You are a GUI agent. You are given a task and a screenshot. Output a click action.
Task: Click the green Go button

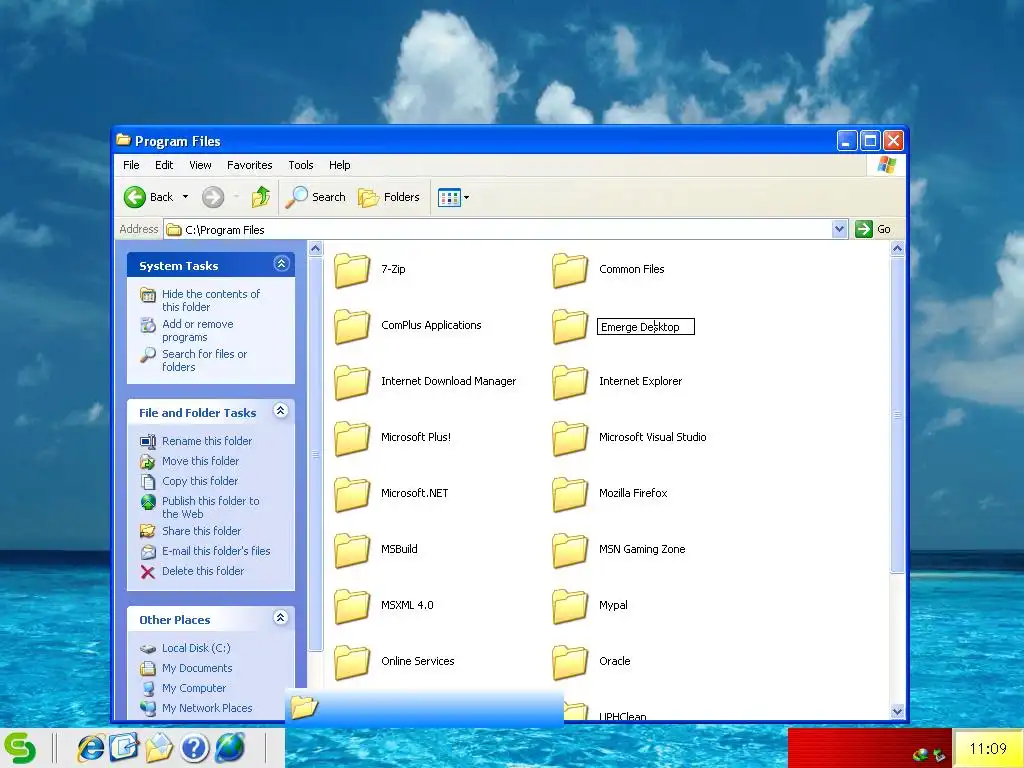[873, 229]
